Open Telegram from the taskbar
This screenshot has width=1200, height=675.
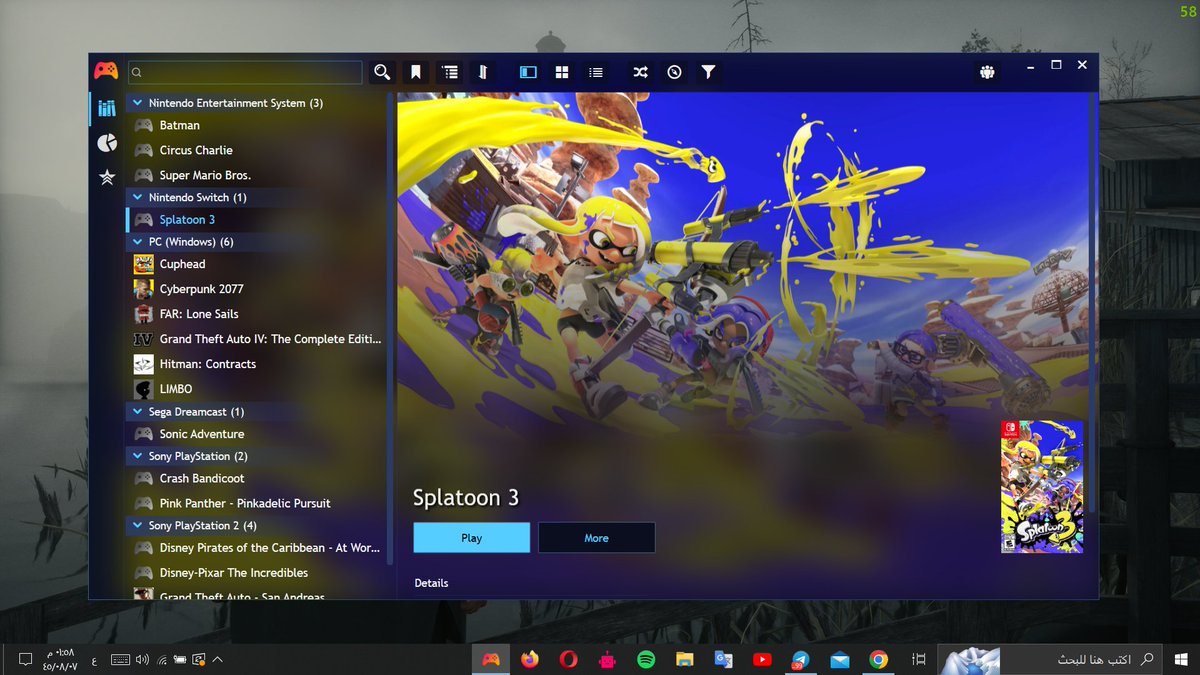pos(800,659)
